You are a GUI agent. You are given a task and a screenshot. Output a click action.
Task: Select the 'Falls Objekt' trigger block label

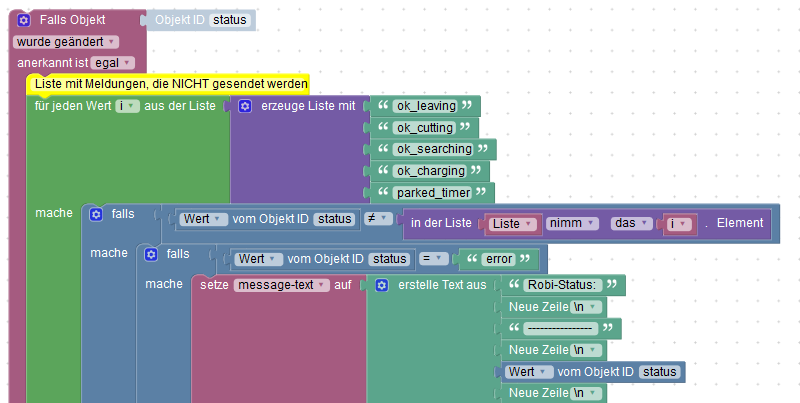tap(72, 20)
